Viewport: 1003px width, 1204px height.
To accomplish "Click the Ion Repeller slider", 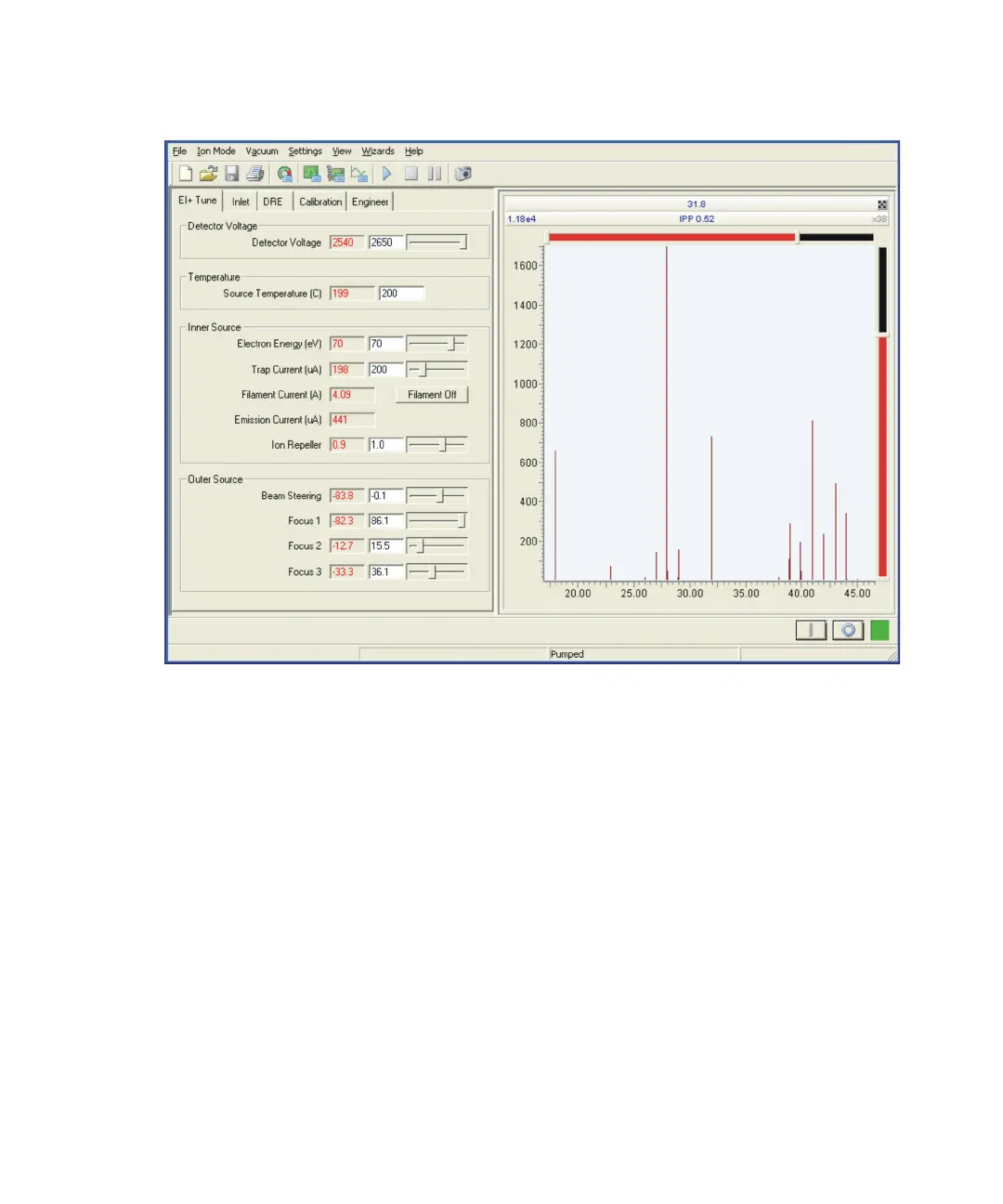I will tap(436, 445).
